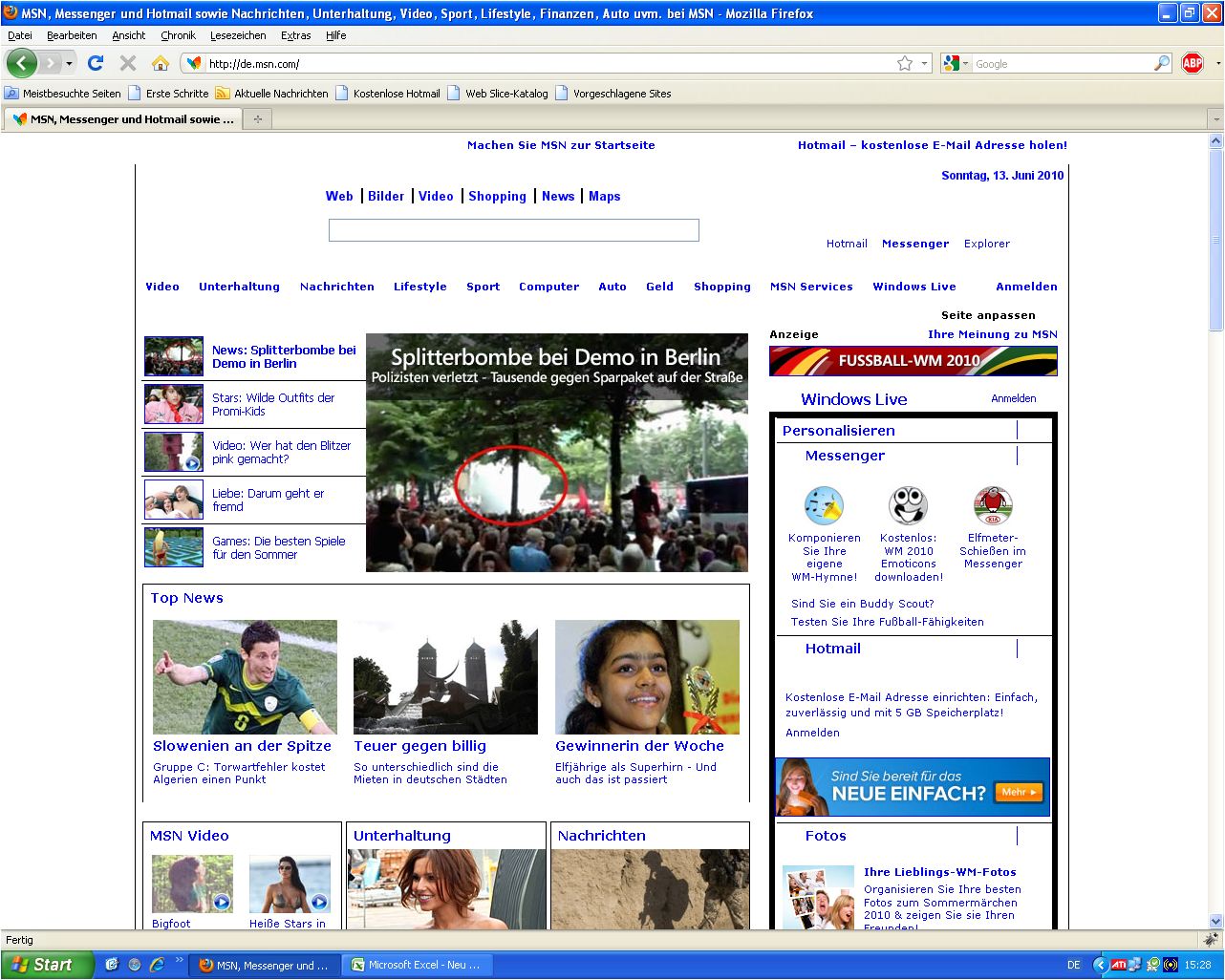The image size is (1225, 980).
Task: Open the history dropdown next to back/forward
Action: [x=69, y=64]
